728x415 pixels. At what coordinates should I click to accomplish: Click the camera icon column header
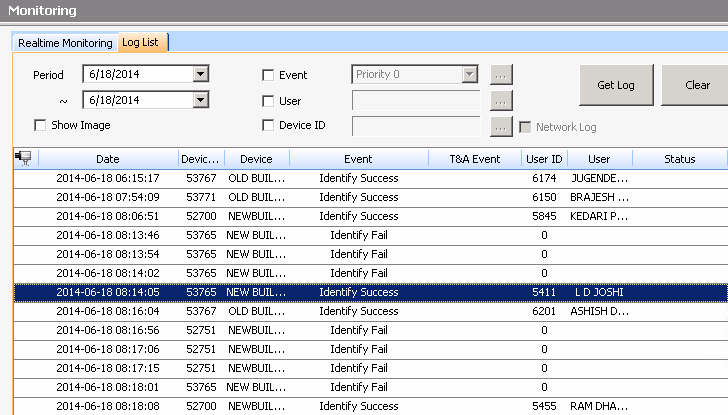[23, 158]
